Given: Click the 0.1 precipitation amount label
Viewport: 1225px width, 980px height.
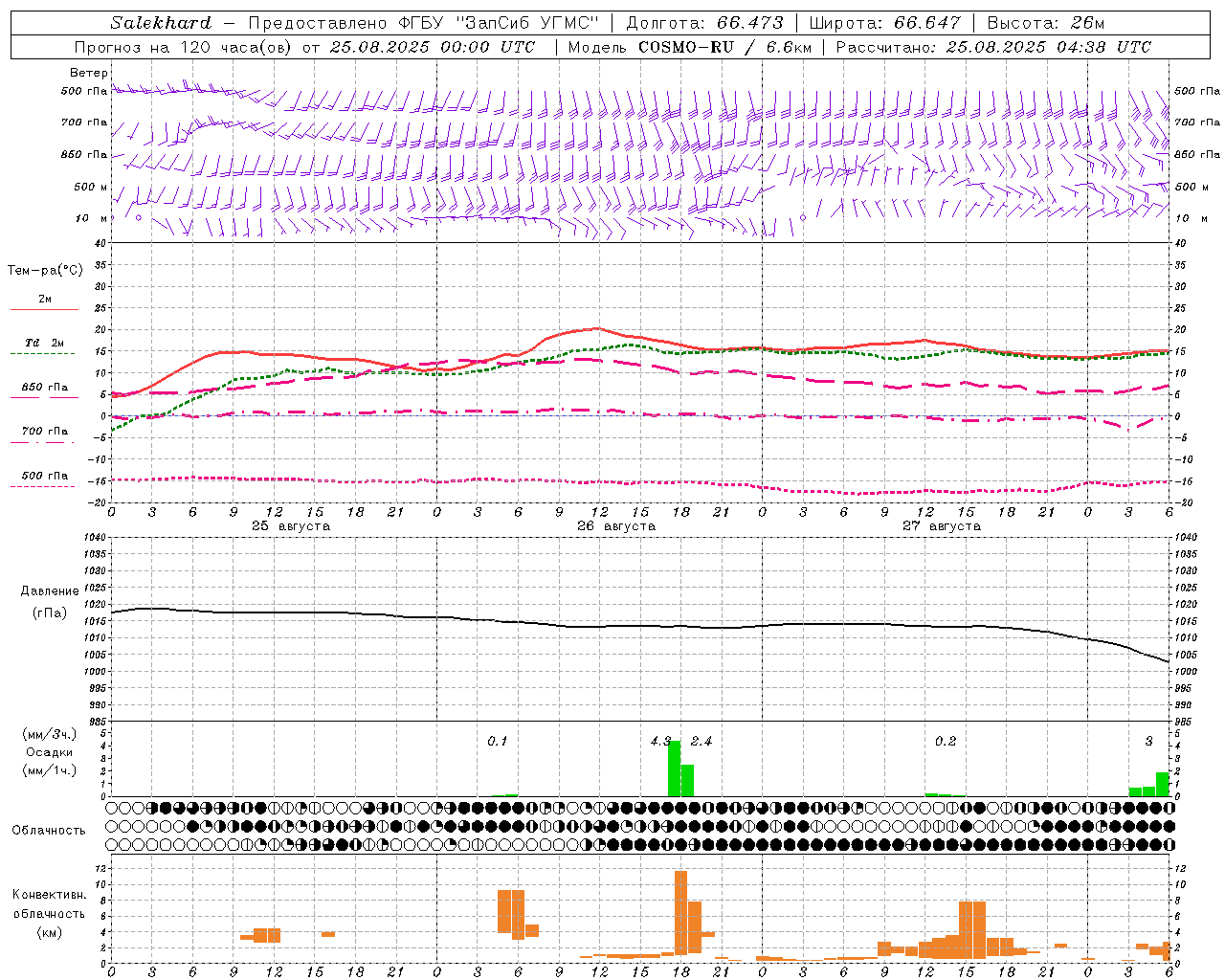Looking at the screenshot, I should point(498,741).
